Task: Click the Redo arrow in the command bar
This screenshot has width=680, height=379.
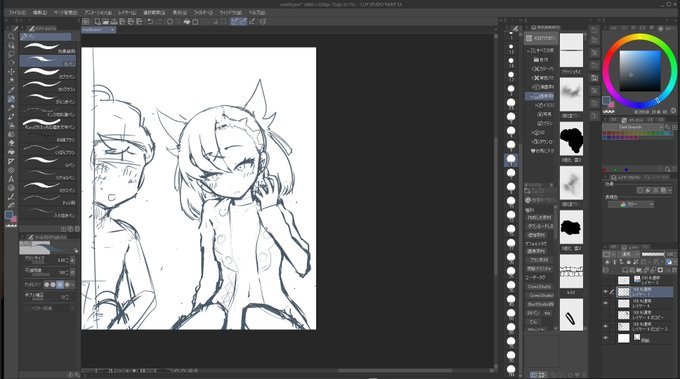Action: click(x=159, y=21)
